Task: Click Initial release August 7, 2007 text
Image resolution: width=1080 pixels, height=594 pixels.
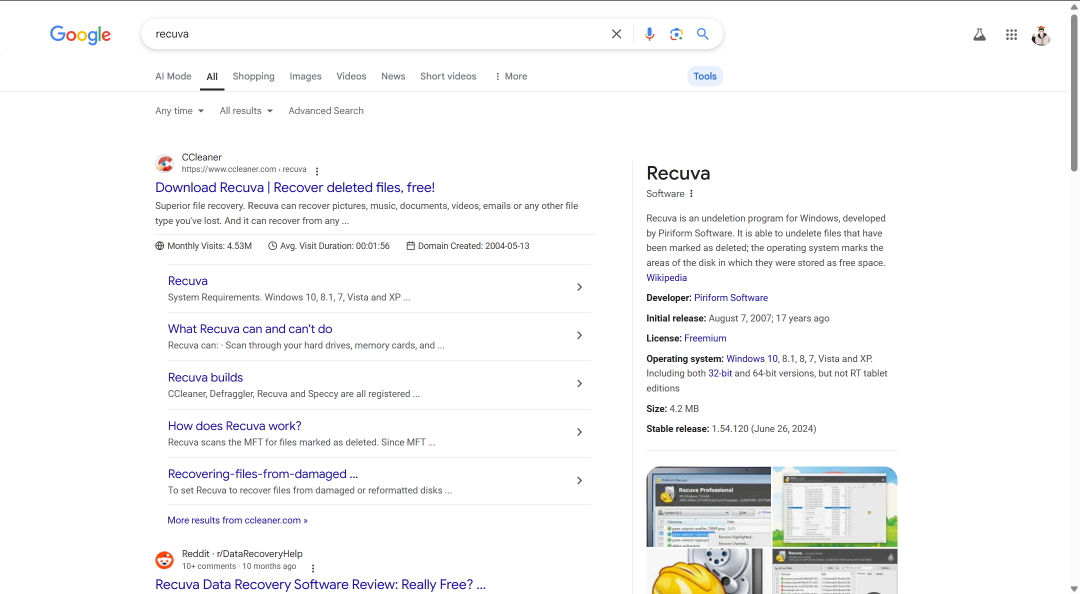Action: (738, 318)
